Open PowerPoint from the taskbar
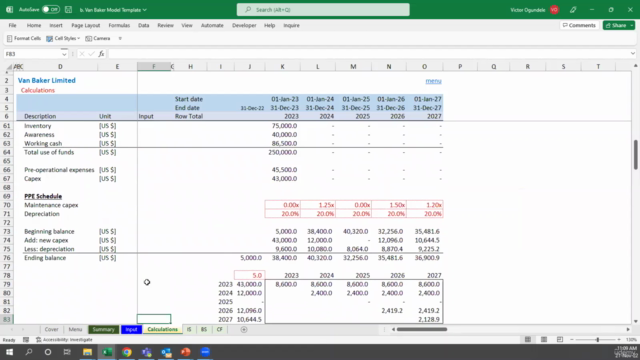Viewport: 640px width, 360px height. tap(185, 351)
